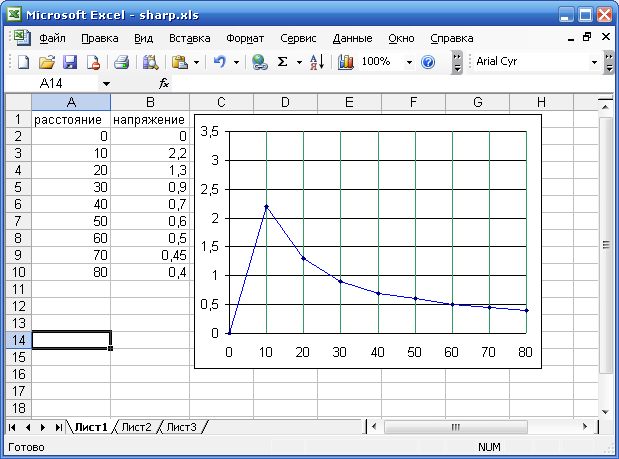Open the Данные menu
The image size is (619, 459).
point(352,38)
